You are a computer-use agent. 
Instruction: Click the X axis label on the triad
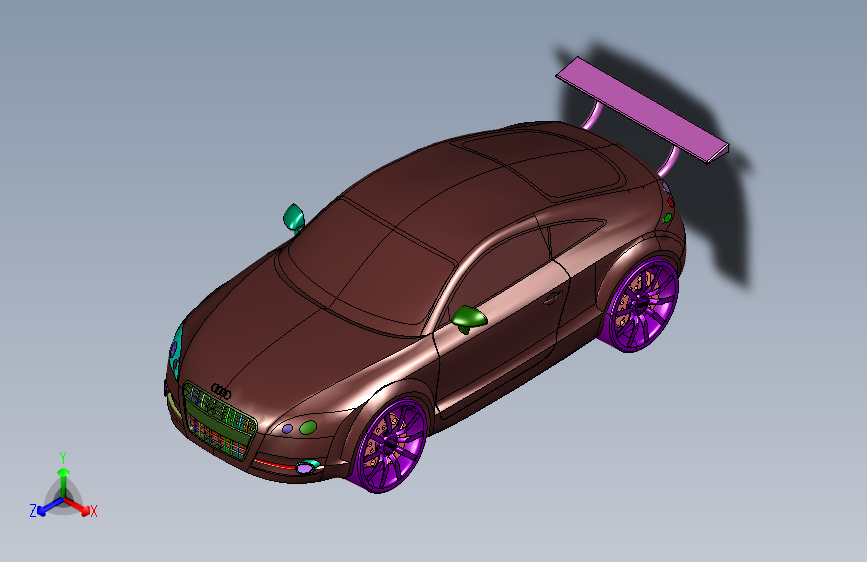click(x=93, y=512)
